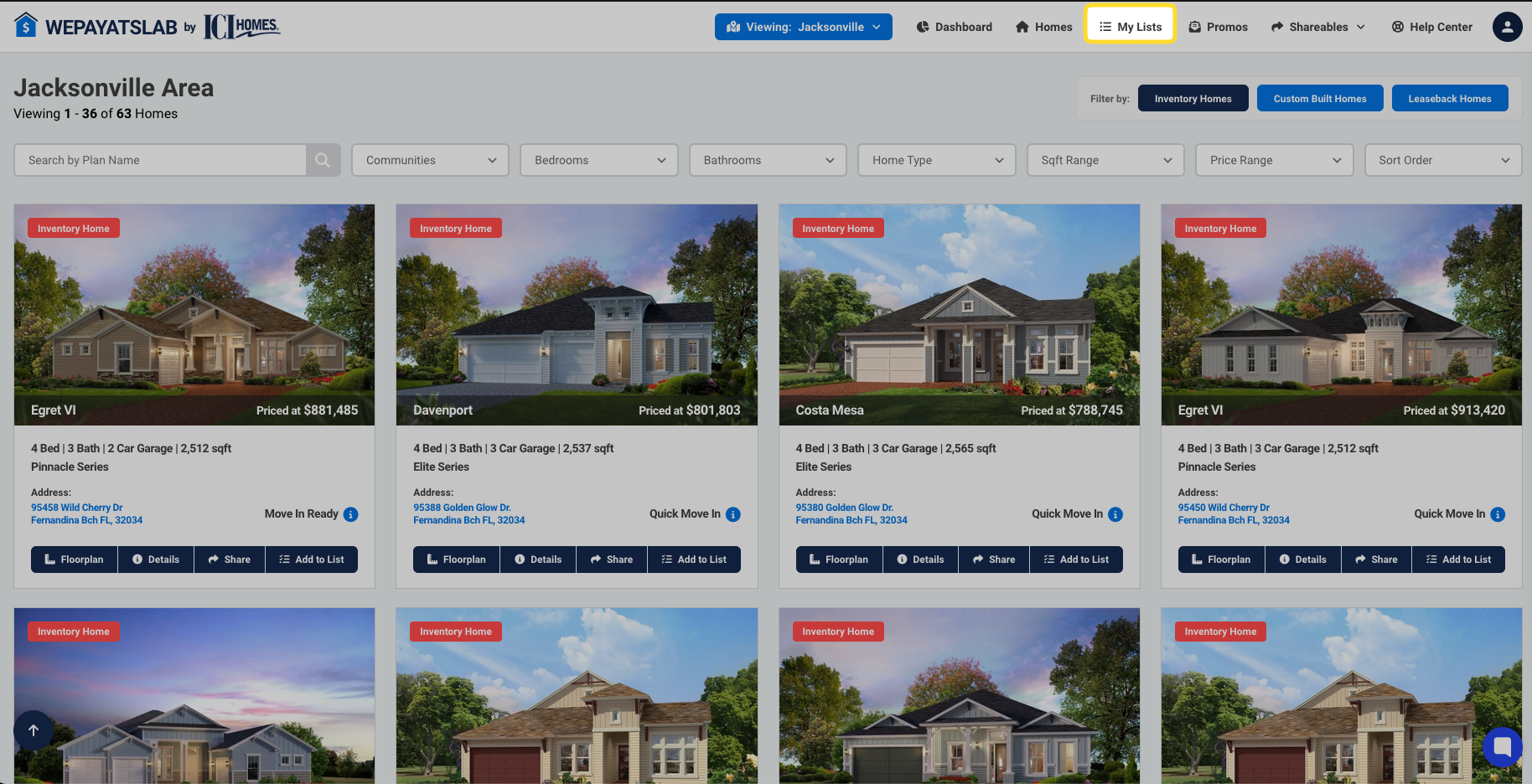Add Egret VI $881,485 to list

click(x=312, y=560)
